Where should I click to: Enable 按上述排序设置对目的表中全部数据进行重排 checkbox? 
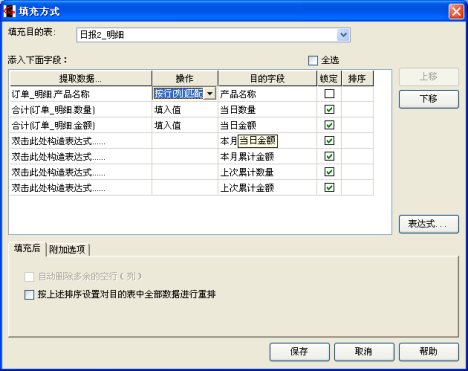(29, 295)
